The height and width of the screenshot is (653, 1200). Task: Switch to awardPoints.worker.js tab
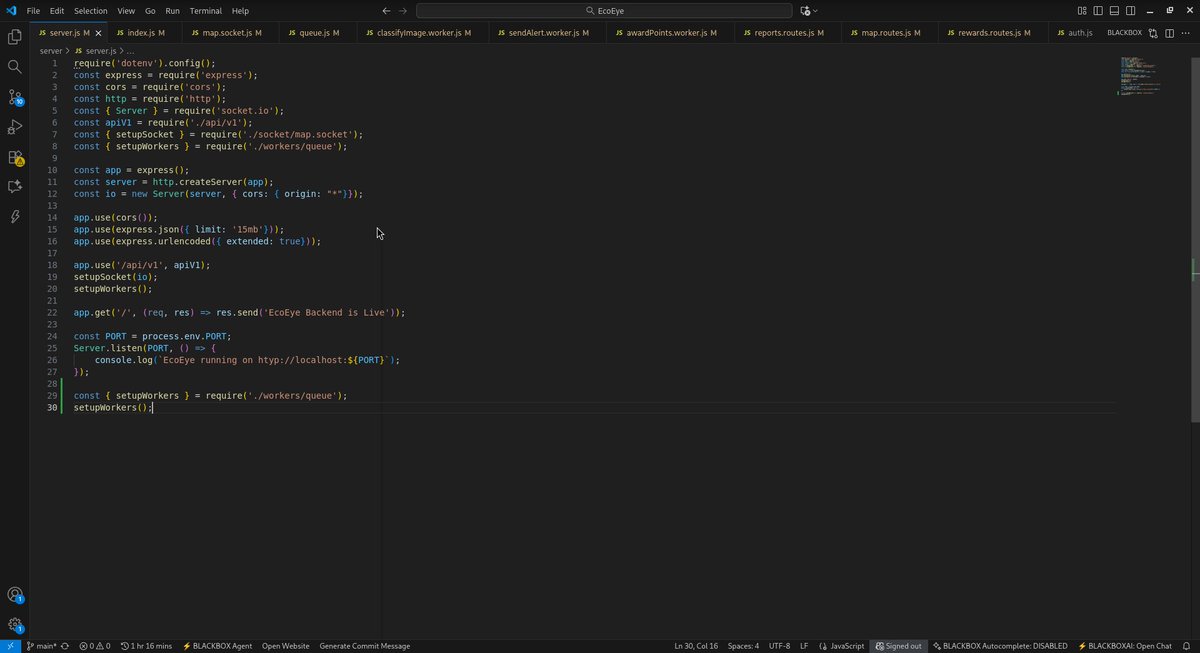(671, 33)
